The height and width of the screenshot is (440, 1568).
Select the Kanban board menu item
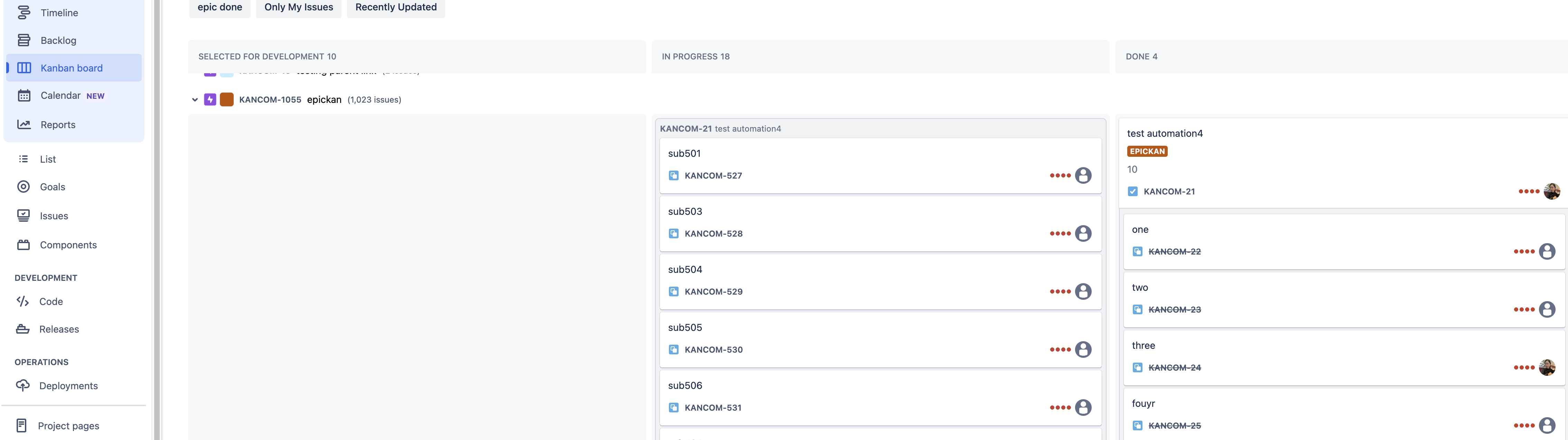tap(71, 68)
